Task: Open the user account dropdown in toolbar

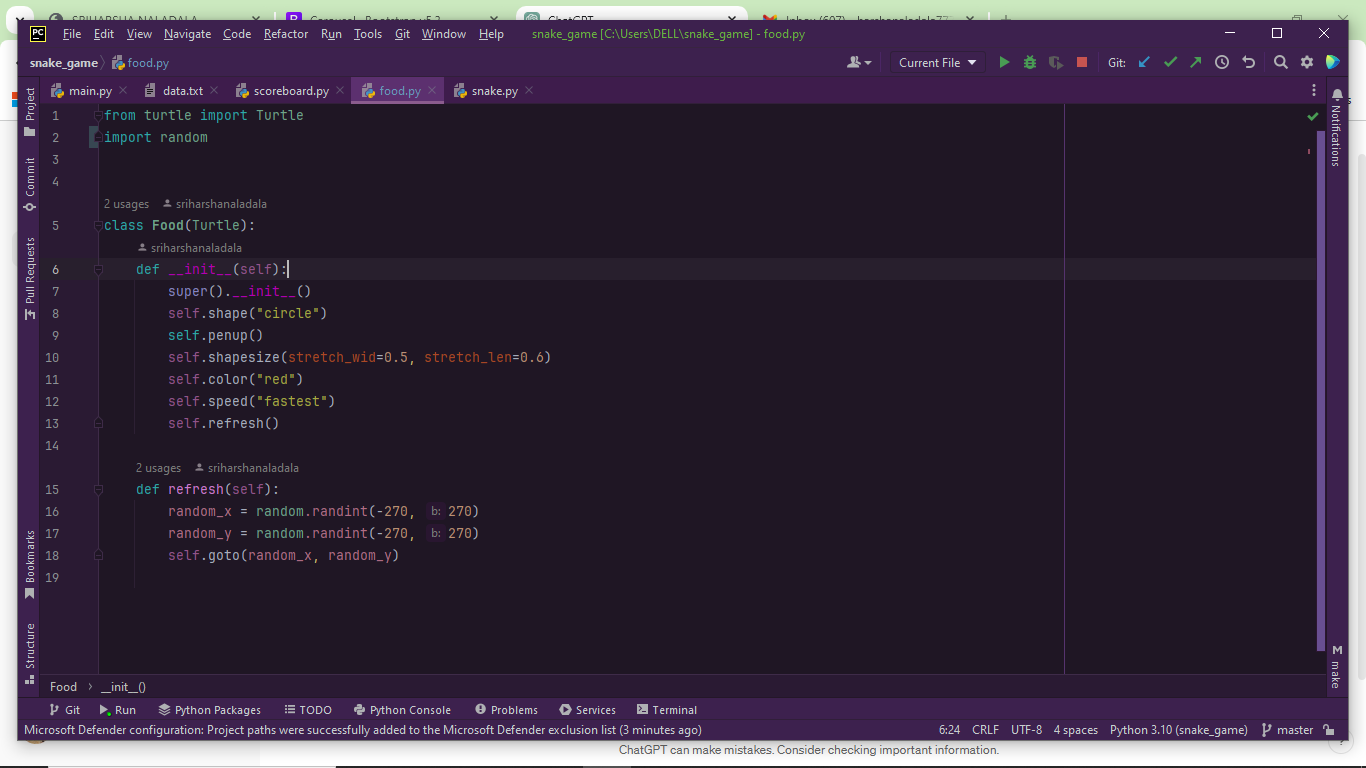Action: pos(859,62)
